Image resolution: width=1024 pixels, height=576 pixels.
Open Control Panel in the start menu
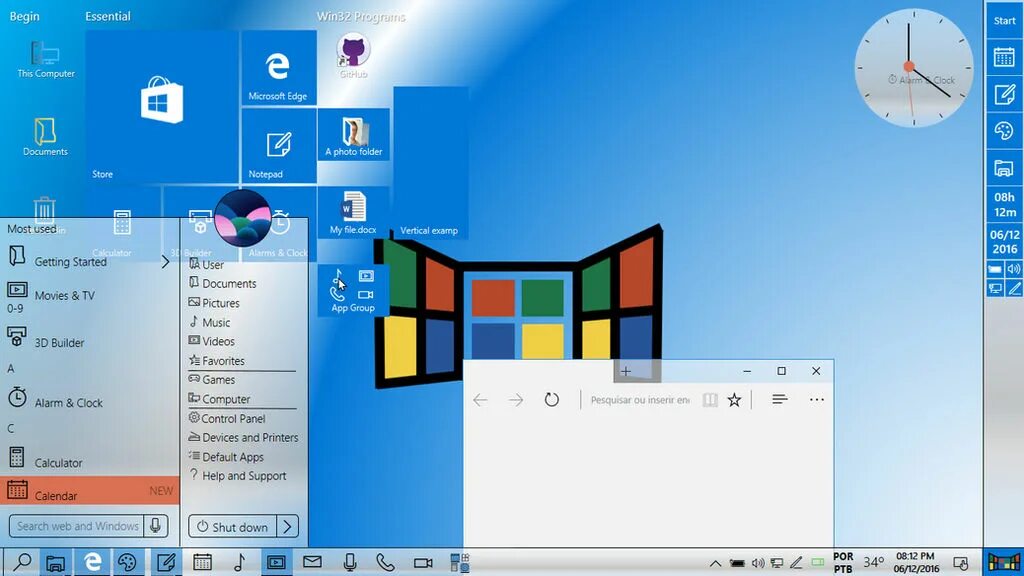227,418
